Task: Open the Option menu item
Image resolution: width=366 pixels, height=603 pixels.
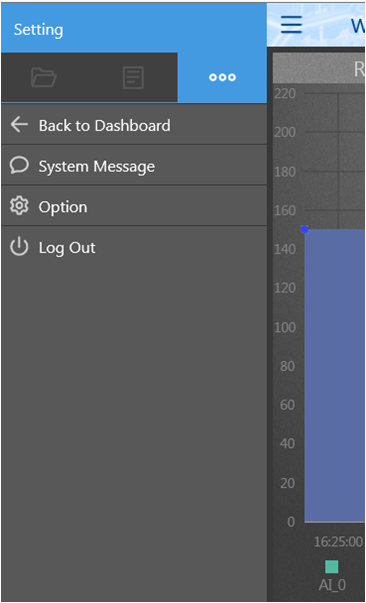Action: (x=134, y=207)
